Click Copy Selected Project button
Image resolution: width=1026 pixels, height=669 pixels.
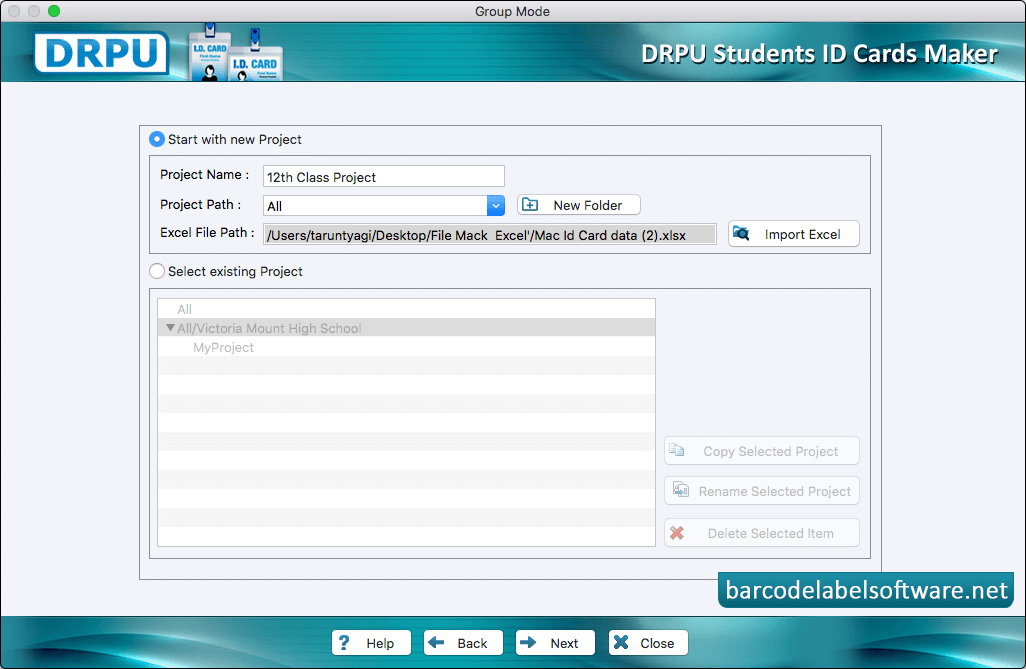(x=762, y=451)
